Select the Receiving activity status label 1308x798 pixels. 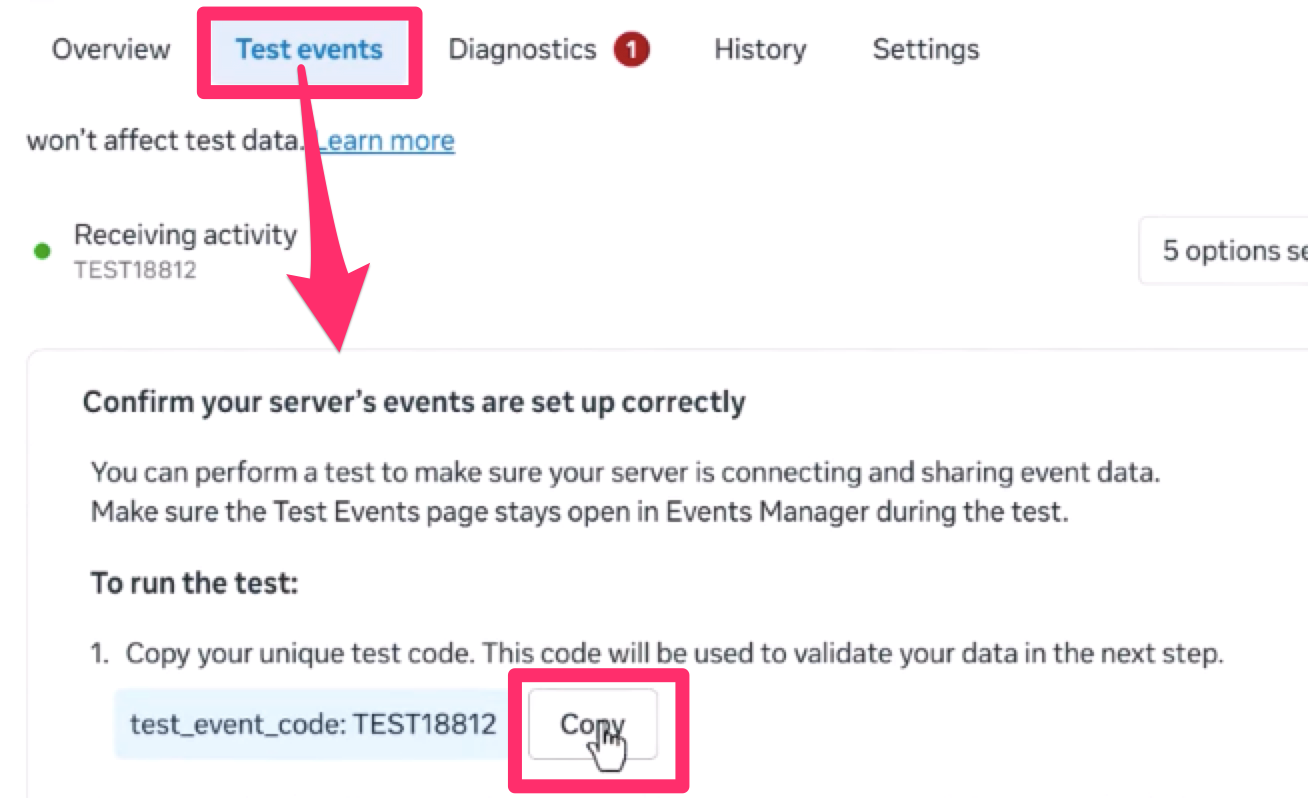tap(185, 235)
